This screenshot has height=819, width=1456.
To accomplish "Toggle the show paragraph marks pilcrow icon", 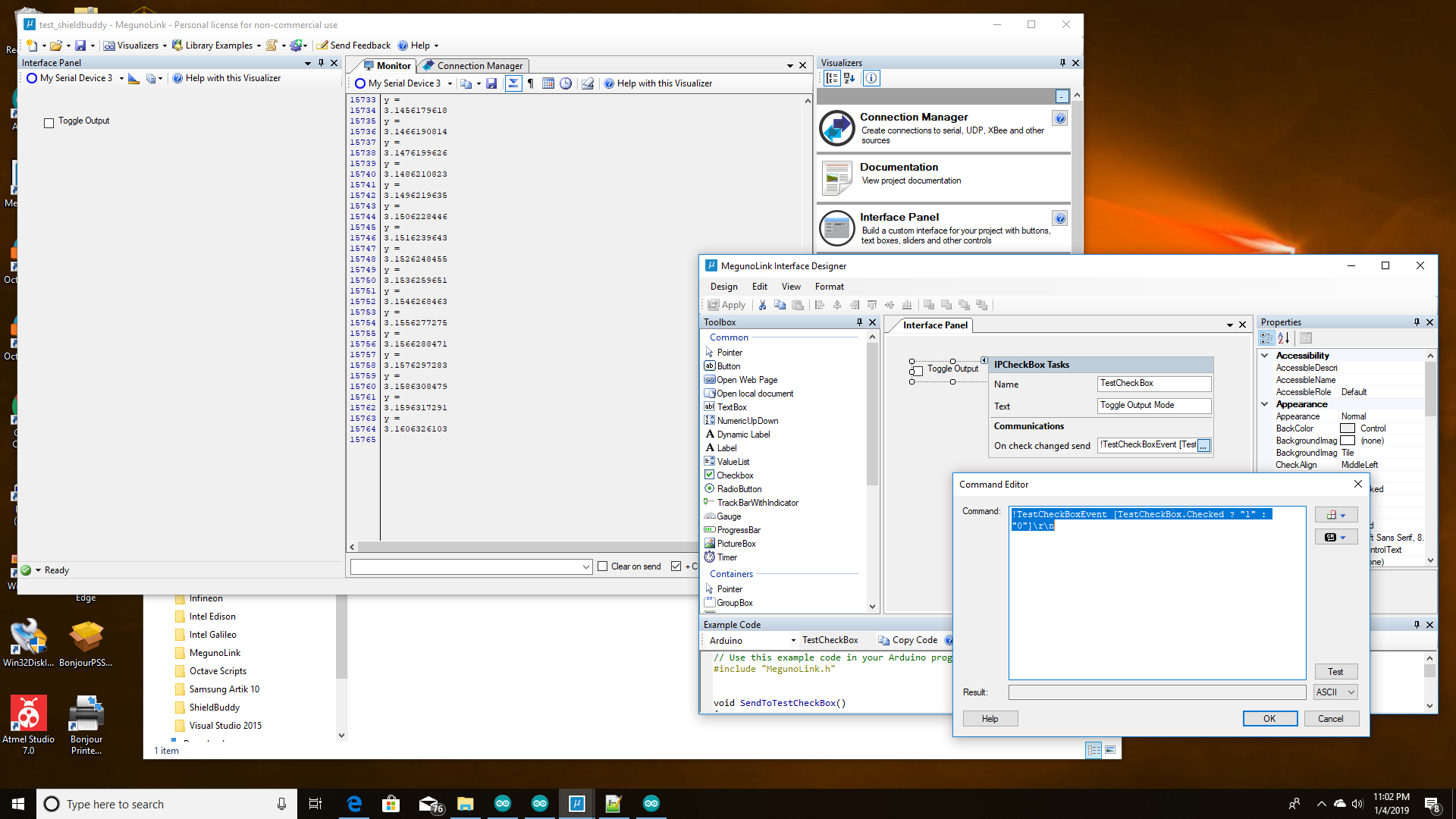I will (530, 83).
